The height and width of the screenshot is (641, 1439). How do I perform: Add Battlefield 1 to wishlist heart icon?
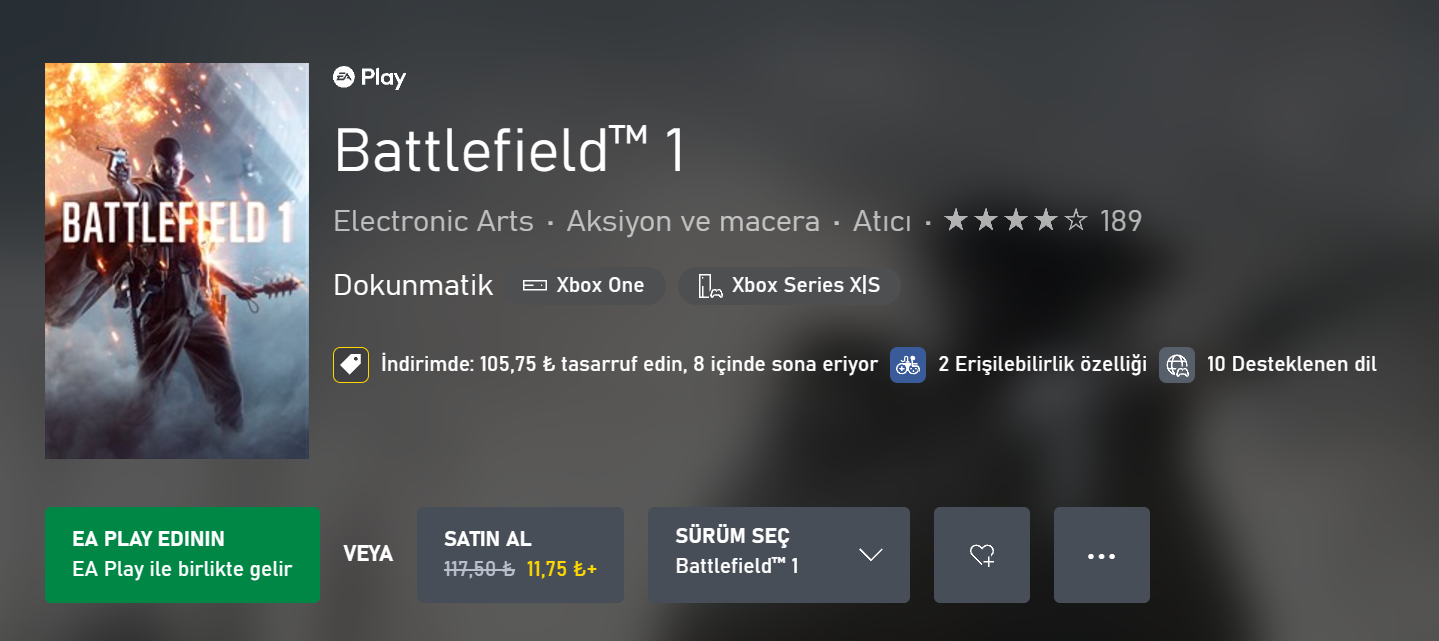click(x=982, y=555)
